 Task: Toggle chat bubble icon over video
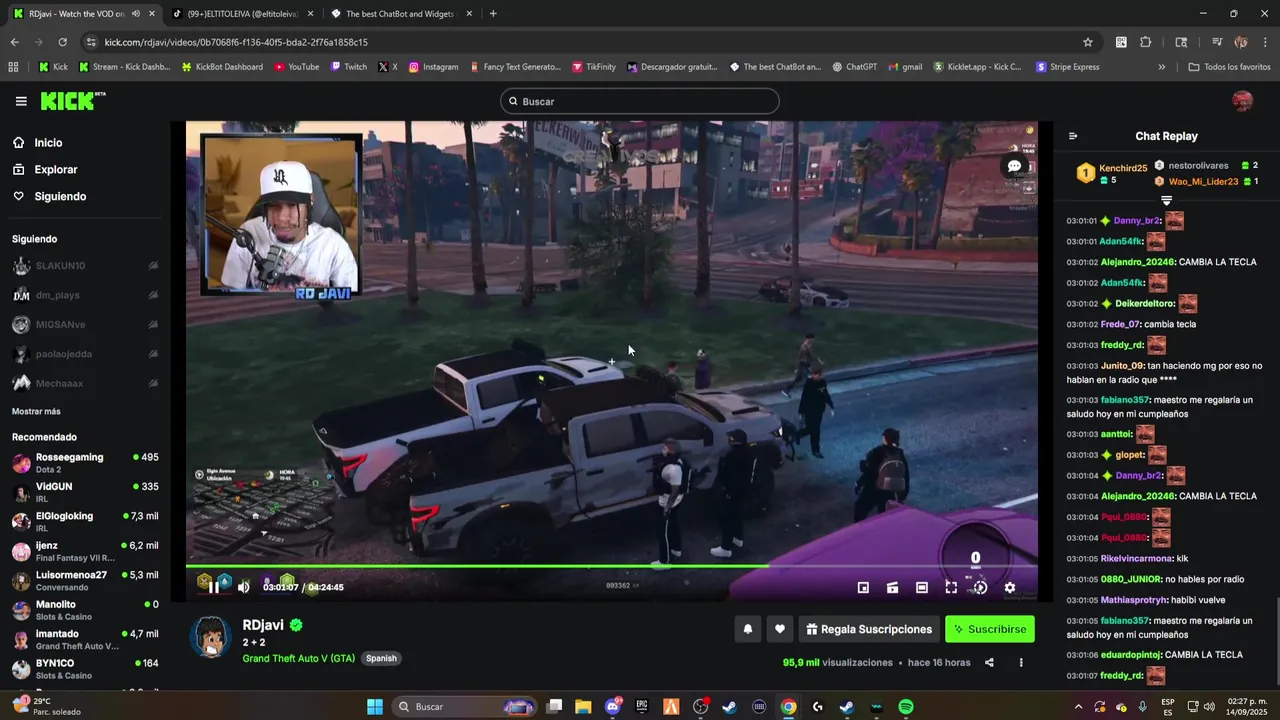pyautogui.click(x=1014, y=166)
